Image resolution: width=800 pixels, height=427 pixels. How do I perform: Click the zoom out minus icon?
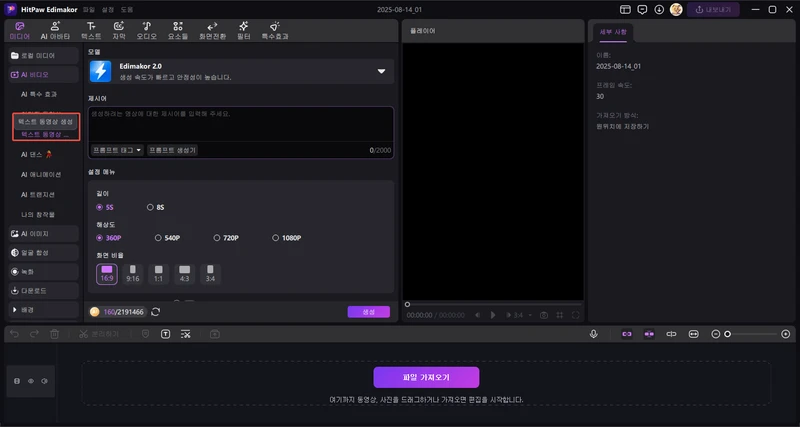(x=716, y=334)
